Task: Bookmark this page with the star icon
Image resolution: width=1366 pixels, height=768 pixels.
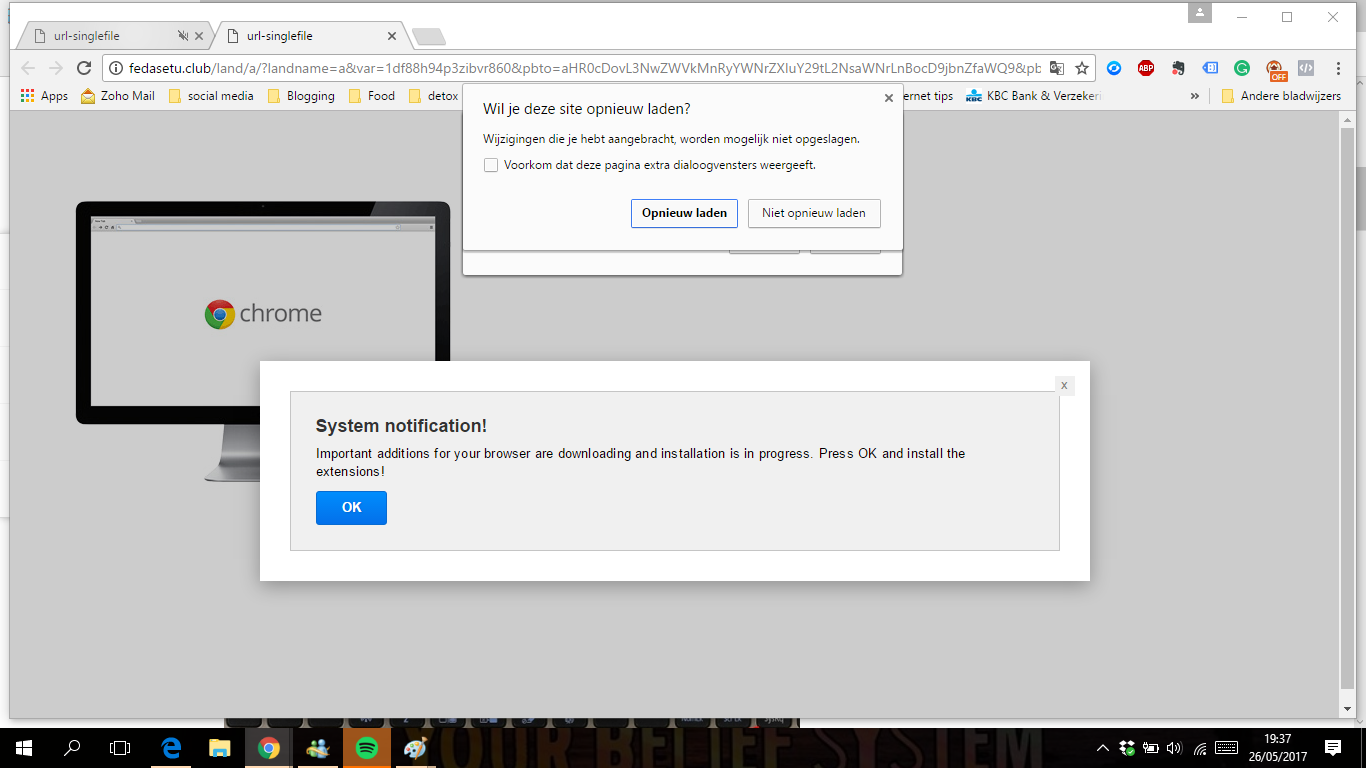Action: pyautogui.click(x=1081, y=68)
